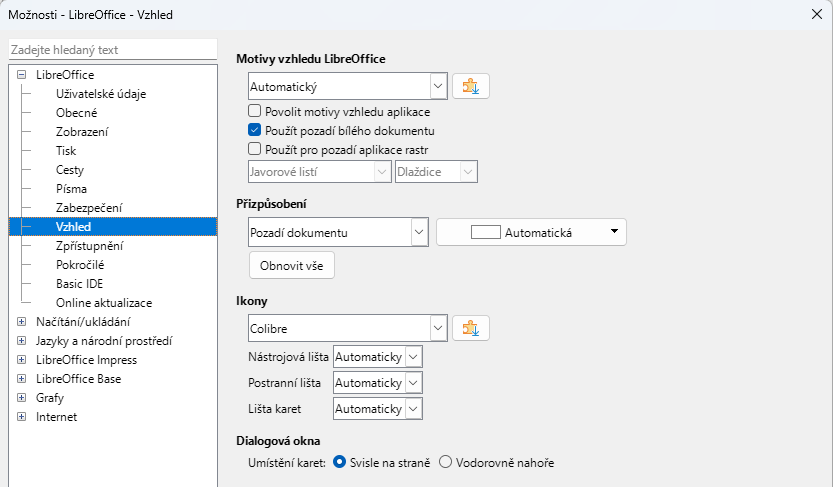Image resolution: width=833 pixels, height=487 pixels.
Task: Select Pokročilé in the options tree
Action: pyautogui.click(x=80, y=264)
